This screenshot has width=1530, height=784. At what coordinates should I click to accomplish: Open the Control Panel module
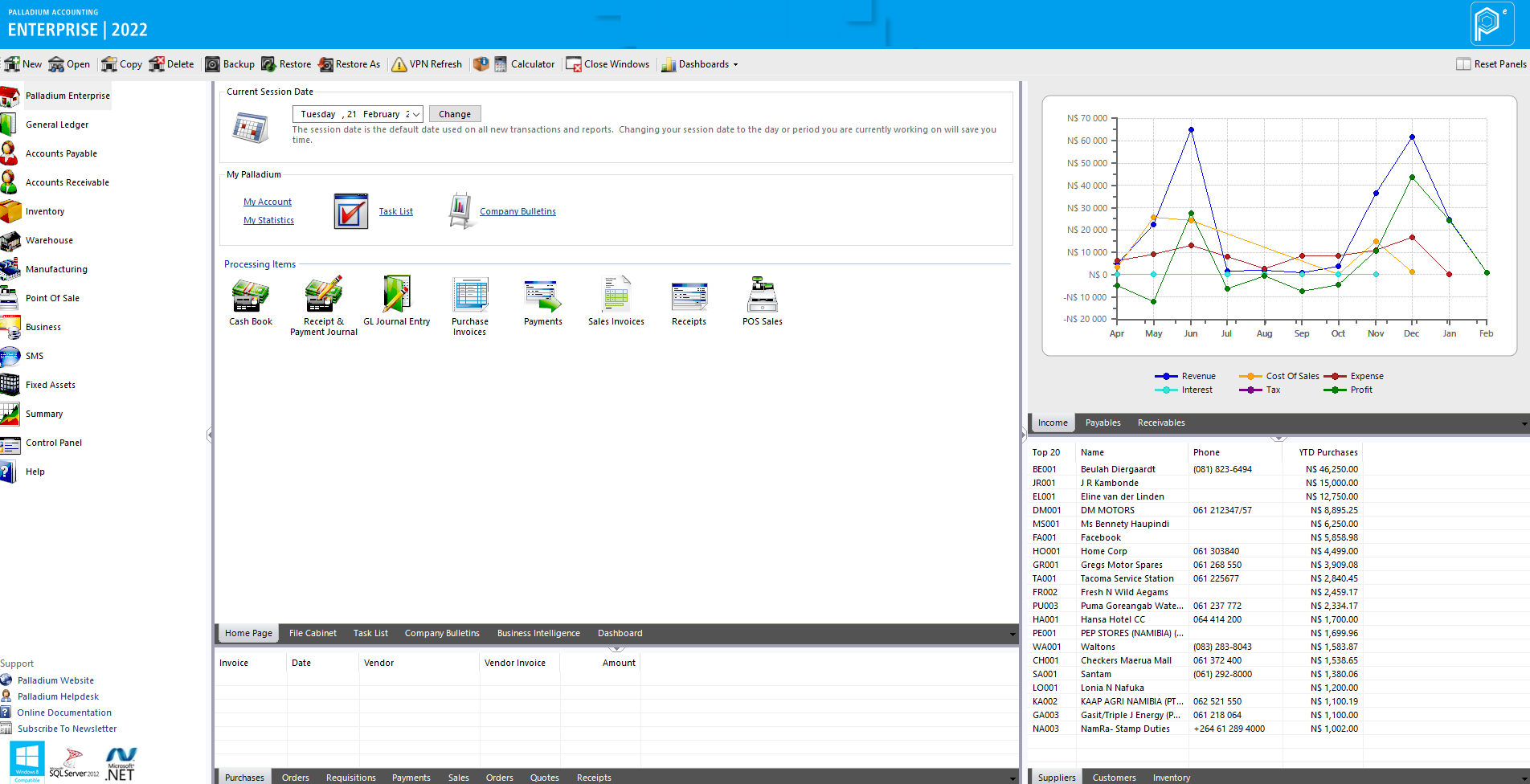53,443
